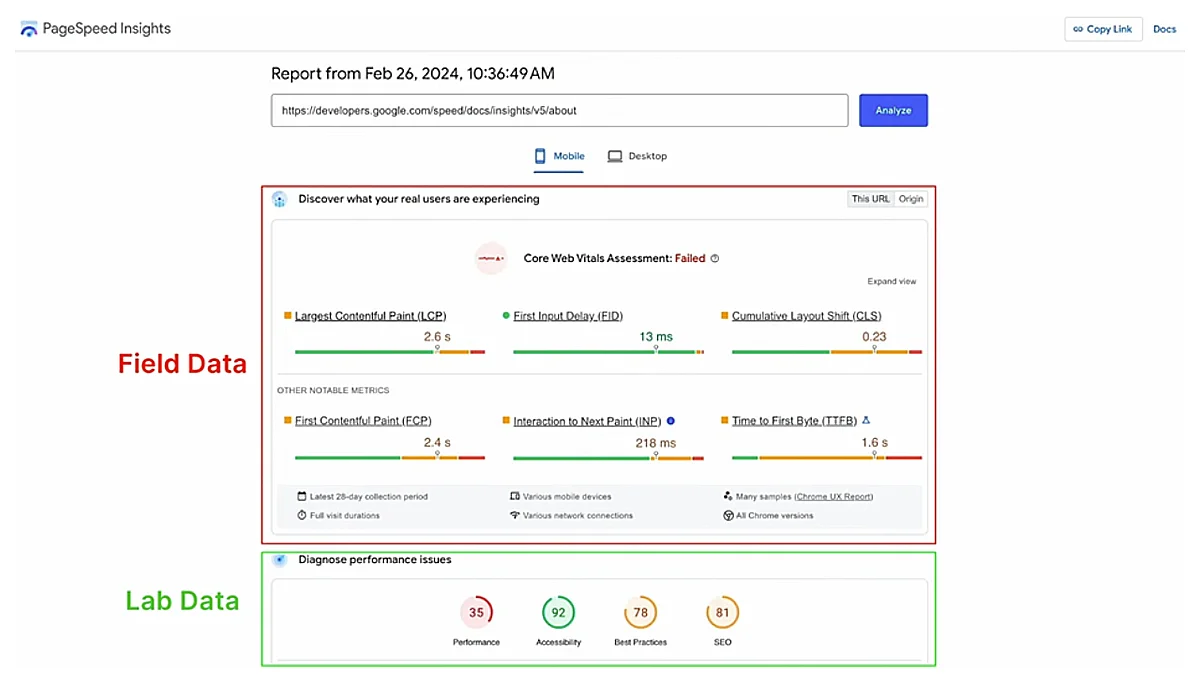
Task: Click the Performance score 35 gauge
Action: click(x=476, y=612)
